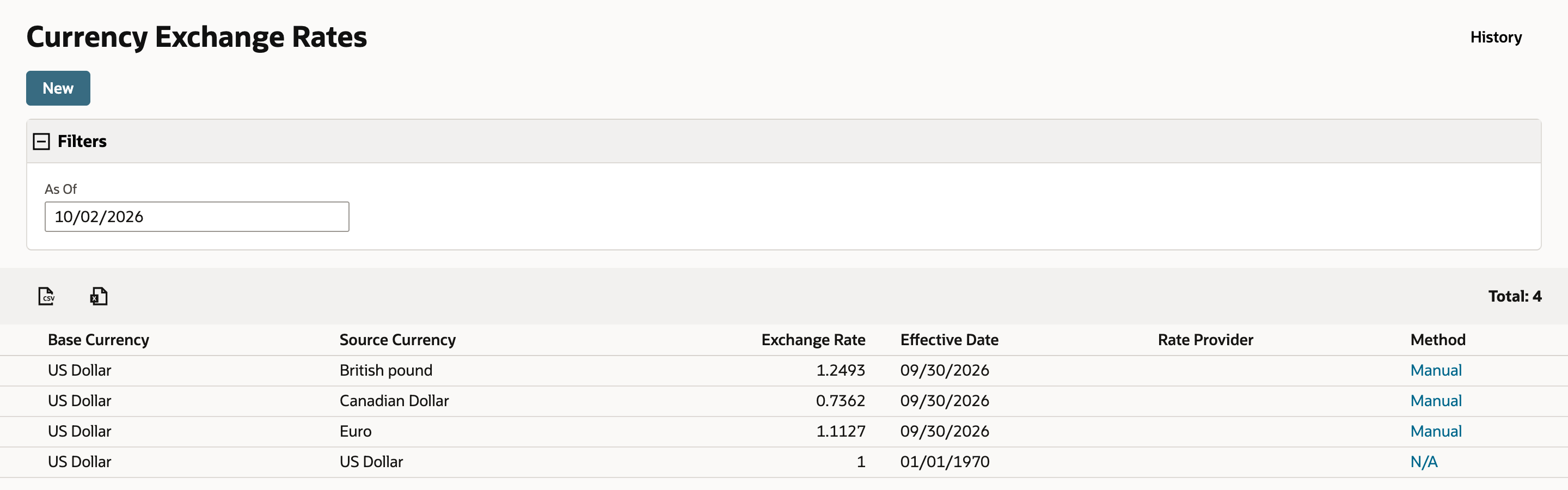The image size is (1568, 490).
Task: Open the Manual method for Euro
Action: click(1435, 431)
